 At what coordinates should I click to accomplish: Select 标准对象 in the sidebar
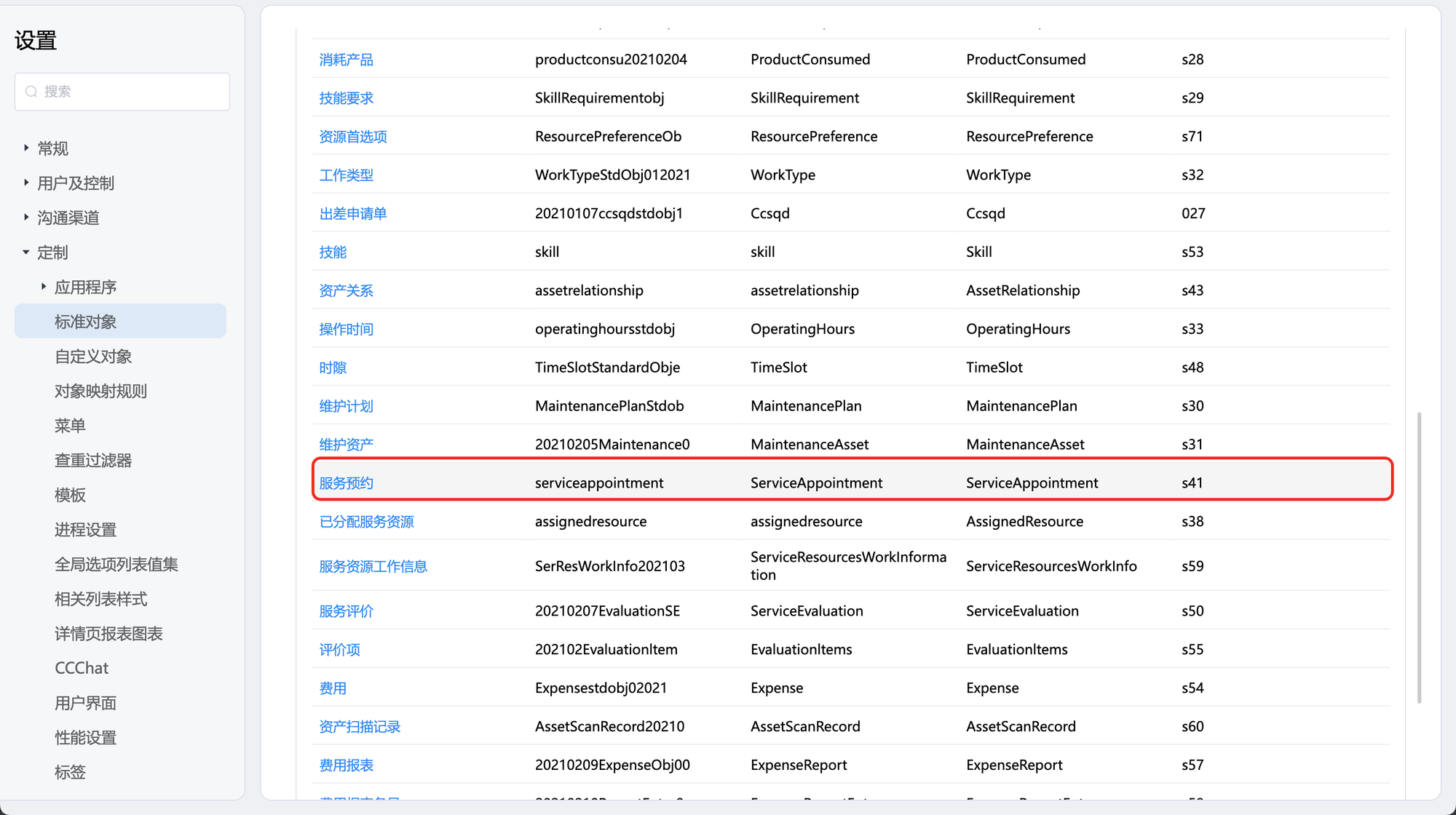point(85,322)
